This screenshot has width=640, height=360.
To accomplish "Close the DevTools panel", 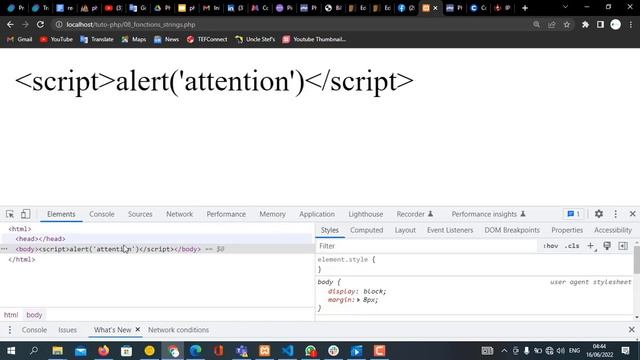I will tap(632, 214).
